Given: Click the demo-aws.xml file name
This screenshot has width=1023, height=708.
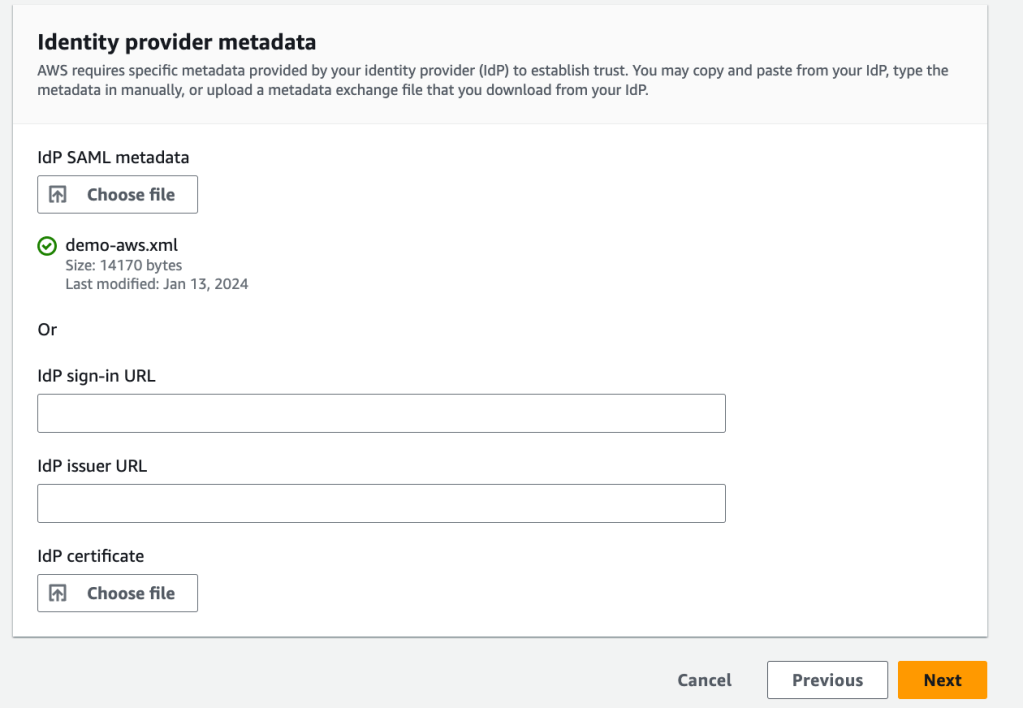Looking at the screenshot, I should [121, 245].
